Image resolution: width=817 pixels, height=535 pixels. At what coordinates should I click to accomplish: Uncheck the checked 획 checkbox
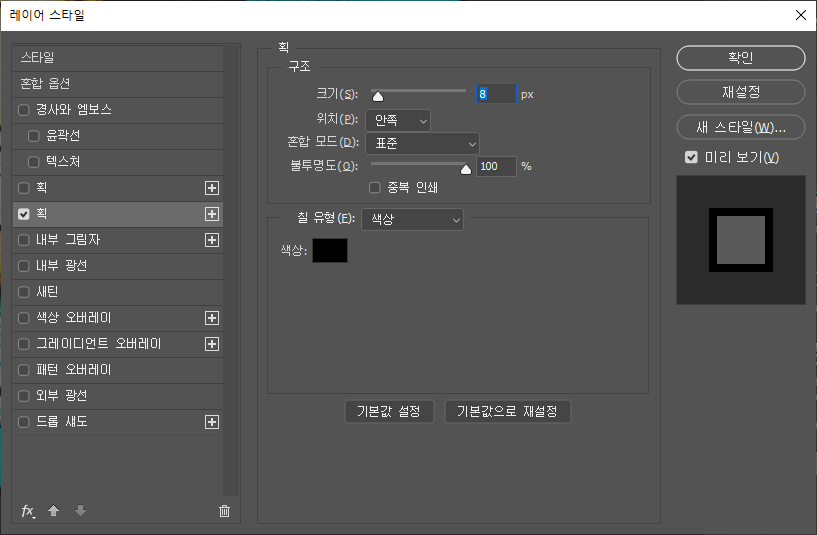[23, 214]
